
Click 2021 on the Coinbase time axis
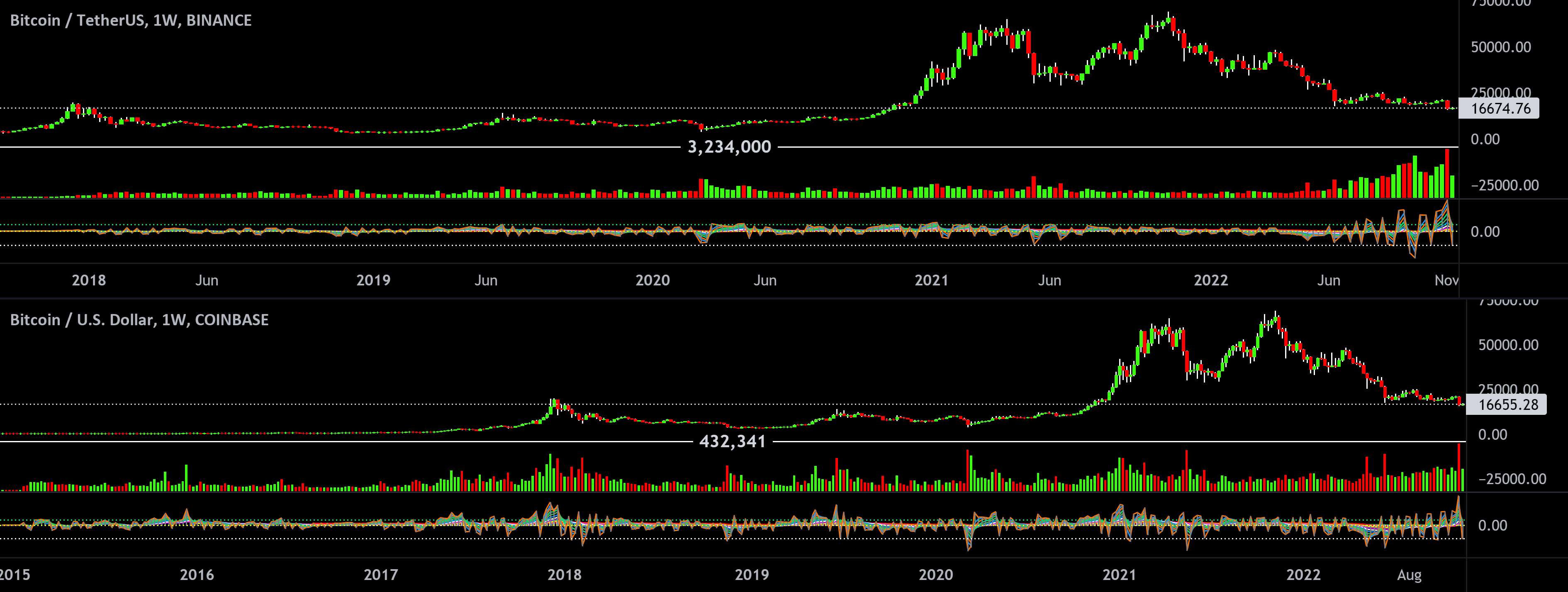point(1120,575)
